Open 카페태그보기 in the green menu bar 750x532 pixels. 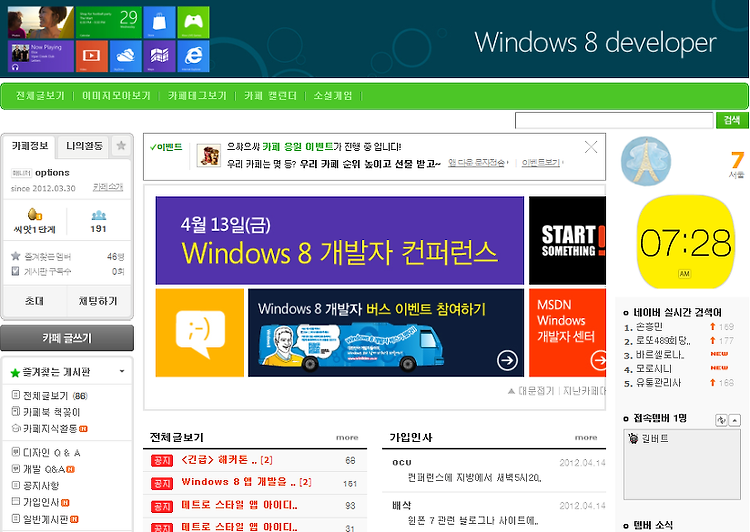tap(197, 96)
